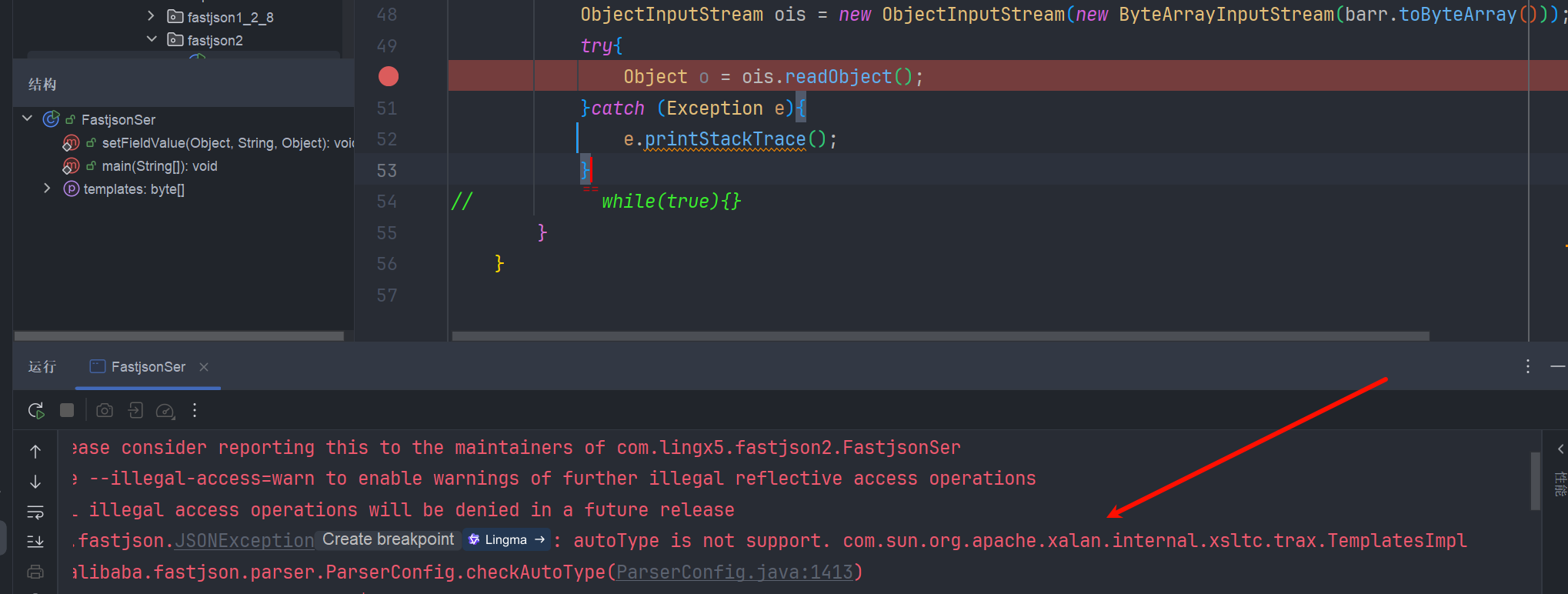Click the profiler gauge icon in run toolbar

pyautogui.click(x=165, y=411)
